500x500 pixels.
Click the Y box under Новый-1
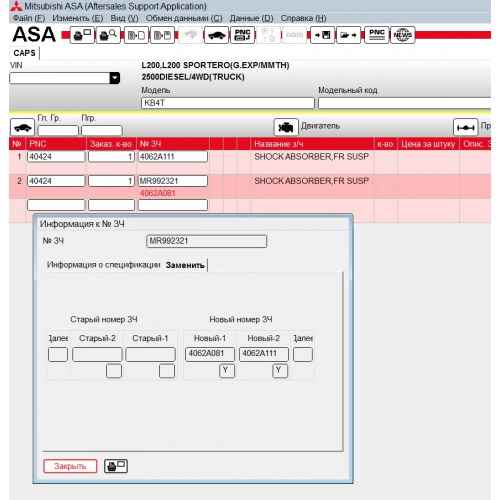pos(227,371)
